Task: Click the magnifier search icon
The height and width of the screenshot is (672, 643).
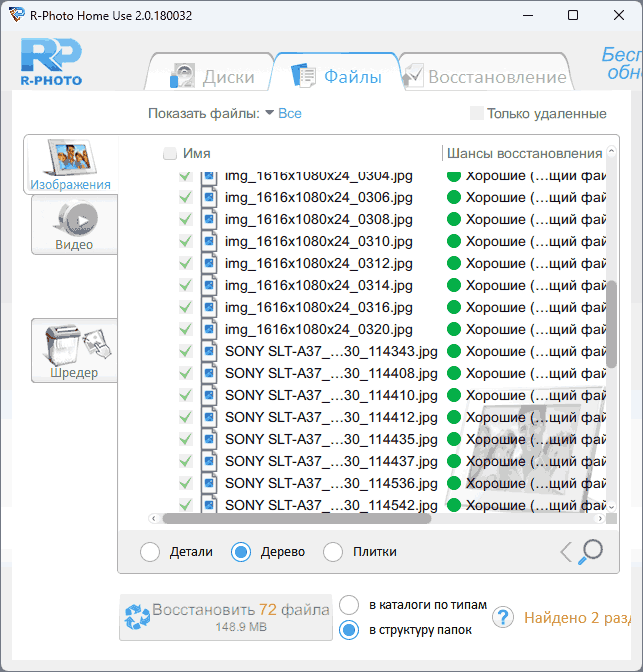Action: [x=591, y=551]
